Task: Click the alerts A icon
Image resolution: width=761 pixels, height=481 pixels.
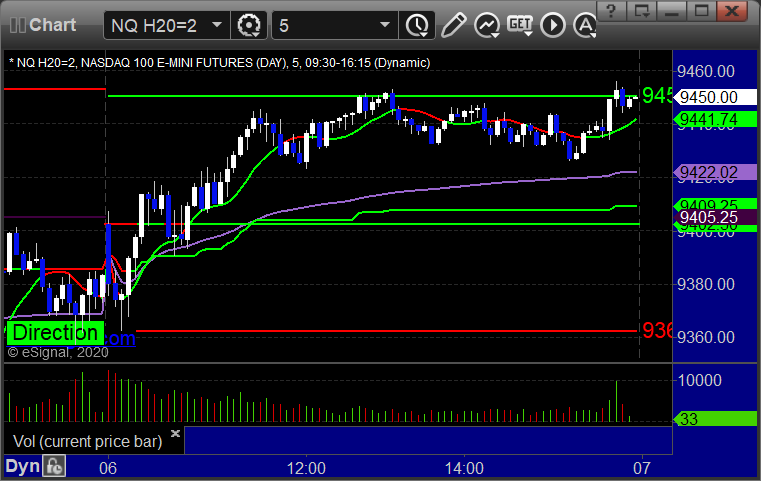Action: point(585,25)
